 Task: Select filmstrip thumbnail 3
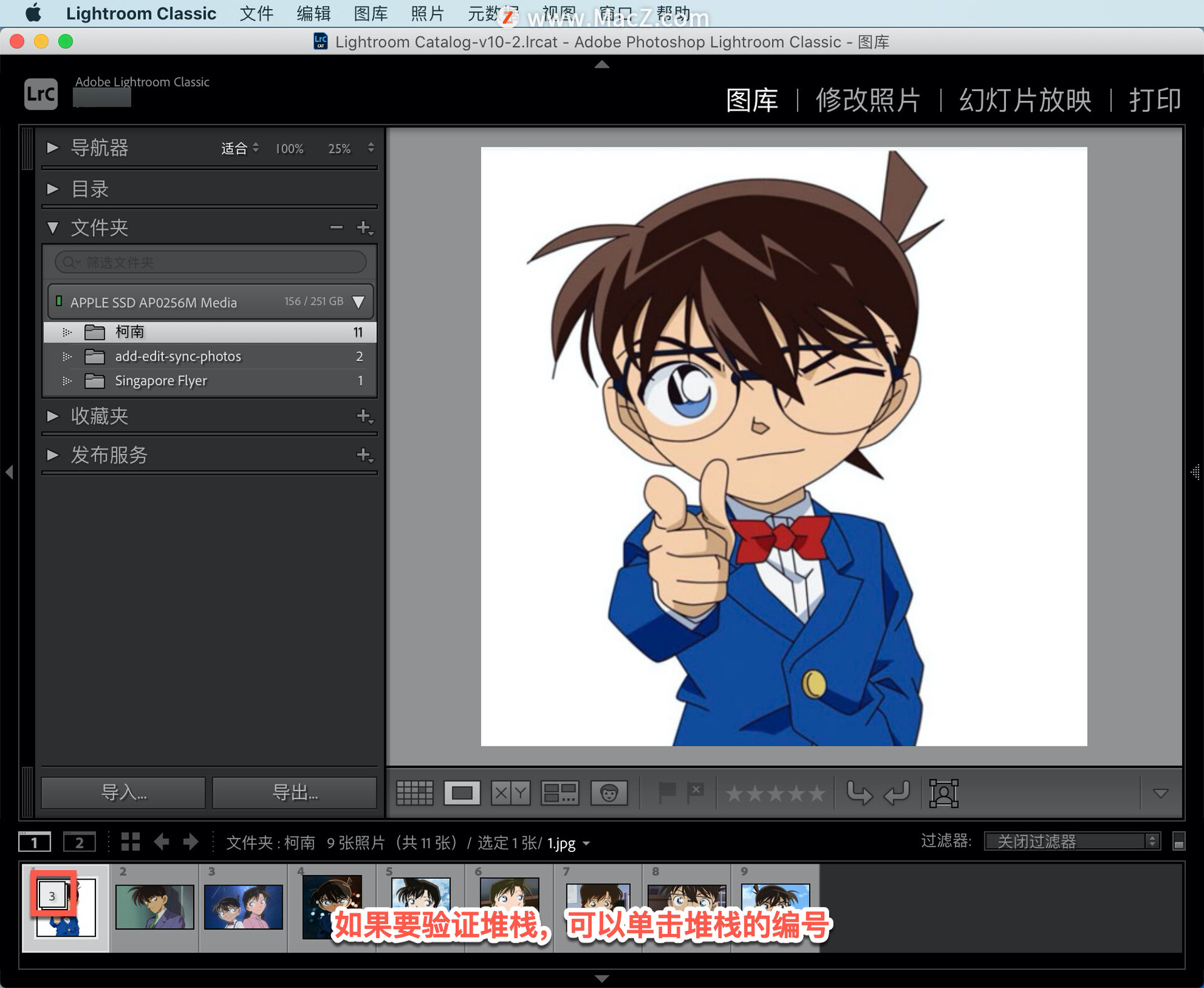coord(243,908)
